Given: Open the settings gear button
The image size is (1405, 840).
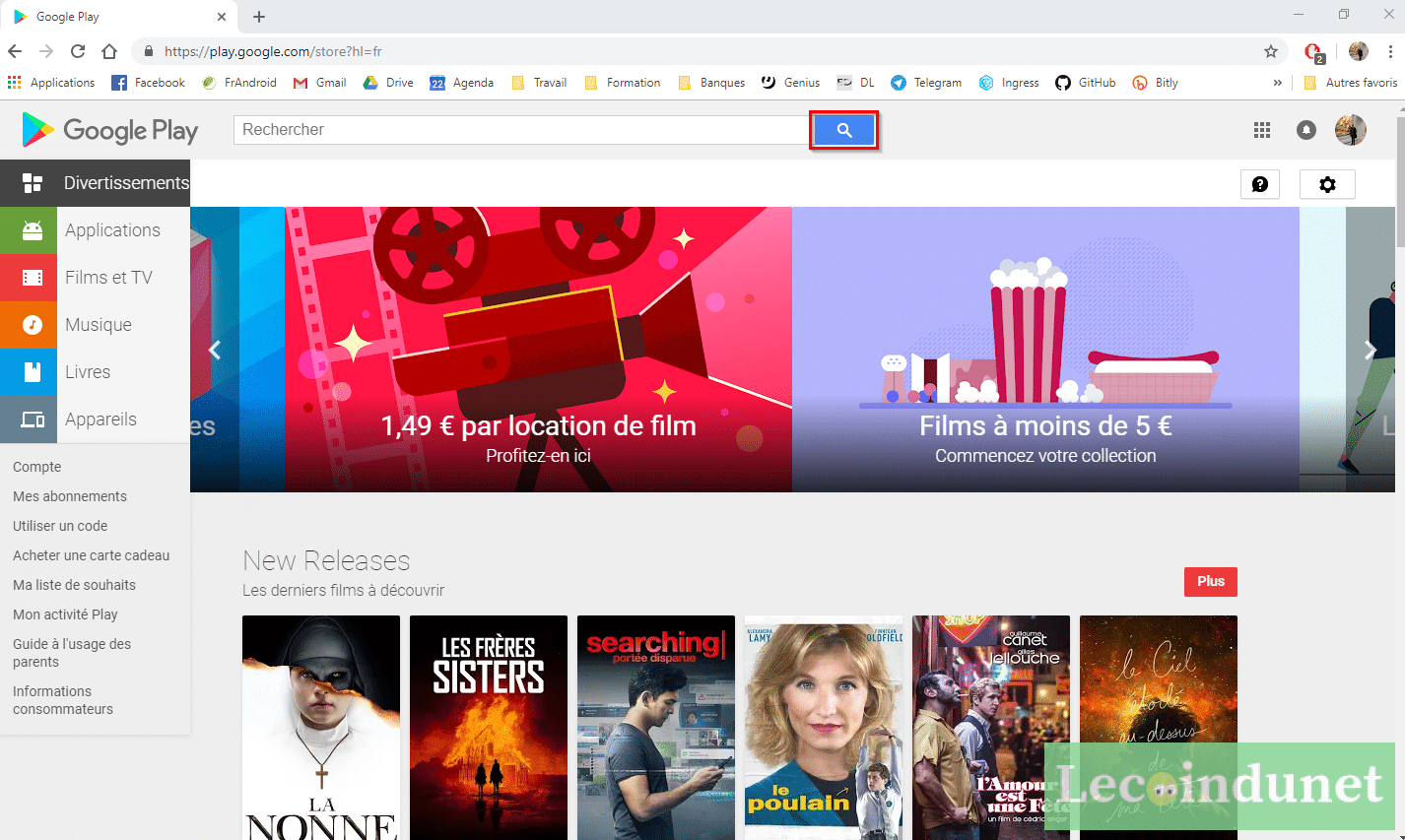Looking at the screenshot, I should [x=1327, y=184].
